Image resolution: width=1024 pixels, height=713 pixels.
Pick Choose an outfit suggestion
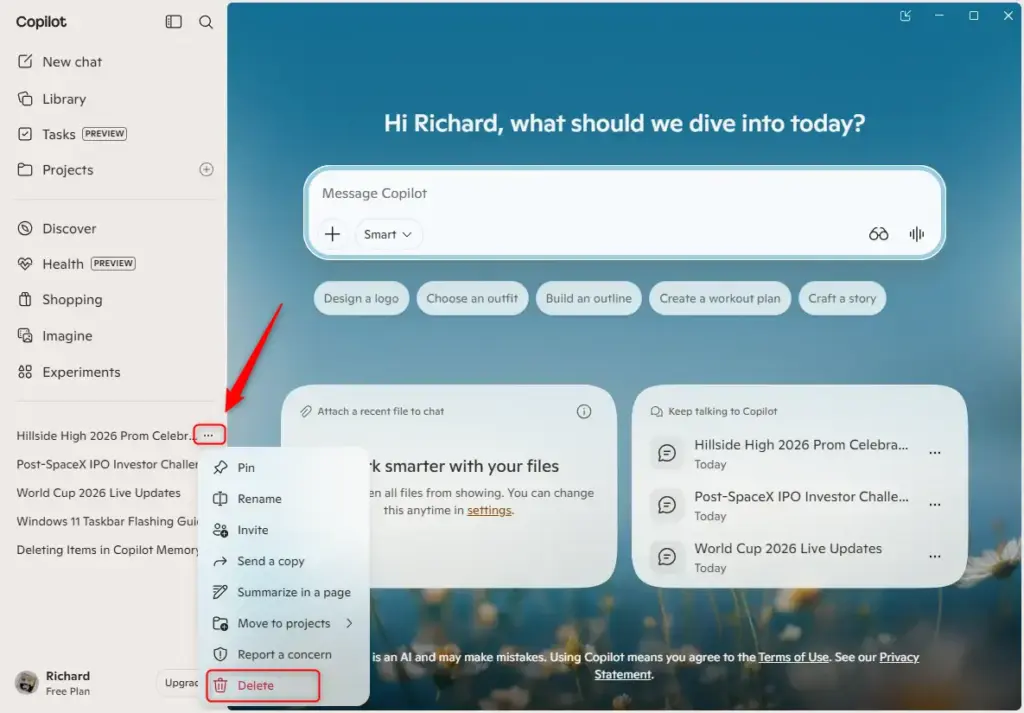[472, 298]
